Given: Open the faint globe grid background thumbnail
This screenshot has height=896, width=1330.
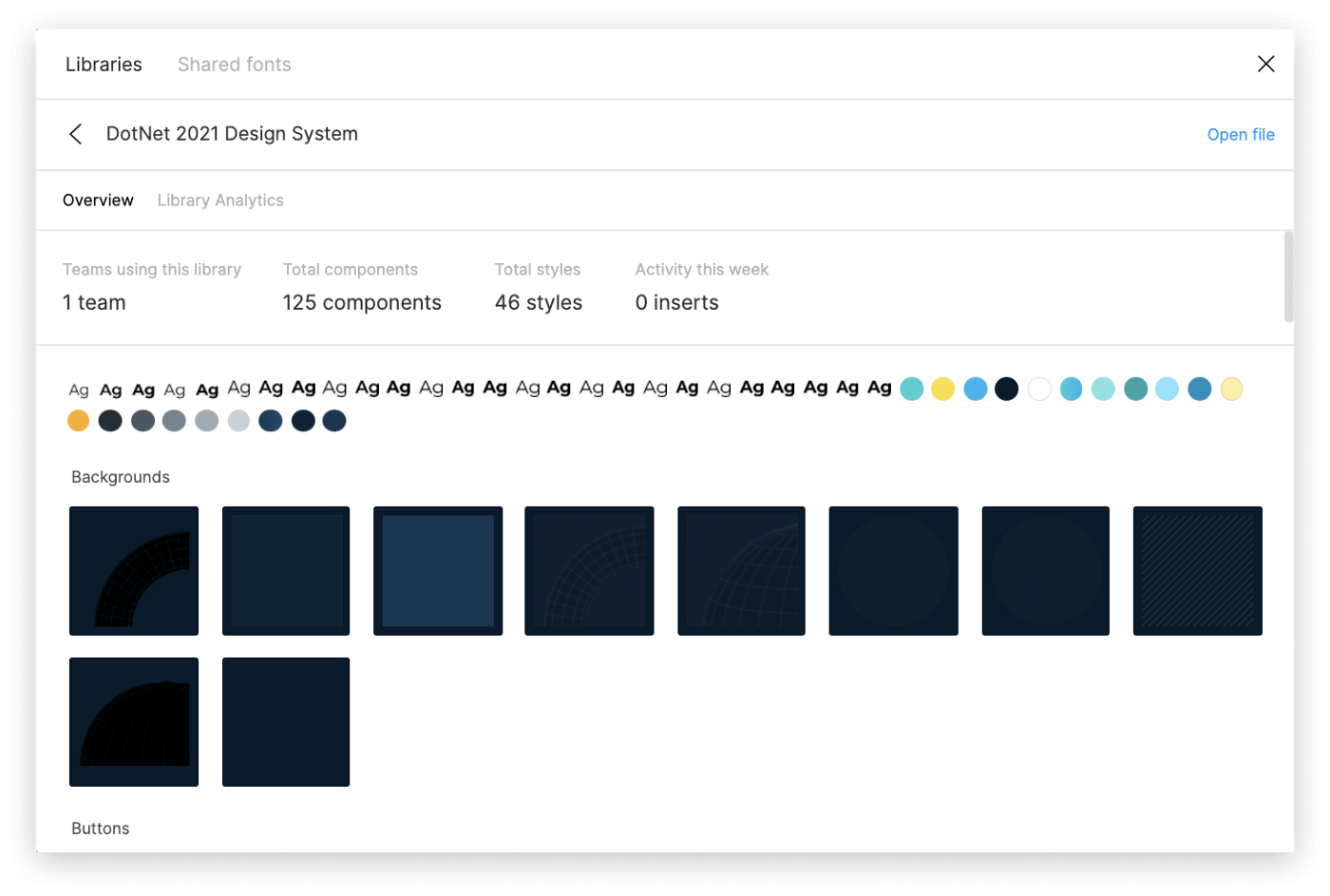Looking at the screenshot, I should (x=742, y=571).
